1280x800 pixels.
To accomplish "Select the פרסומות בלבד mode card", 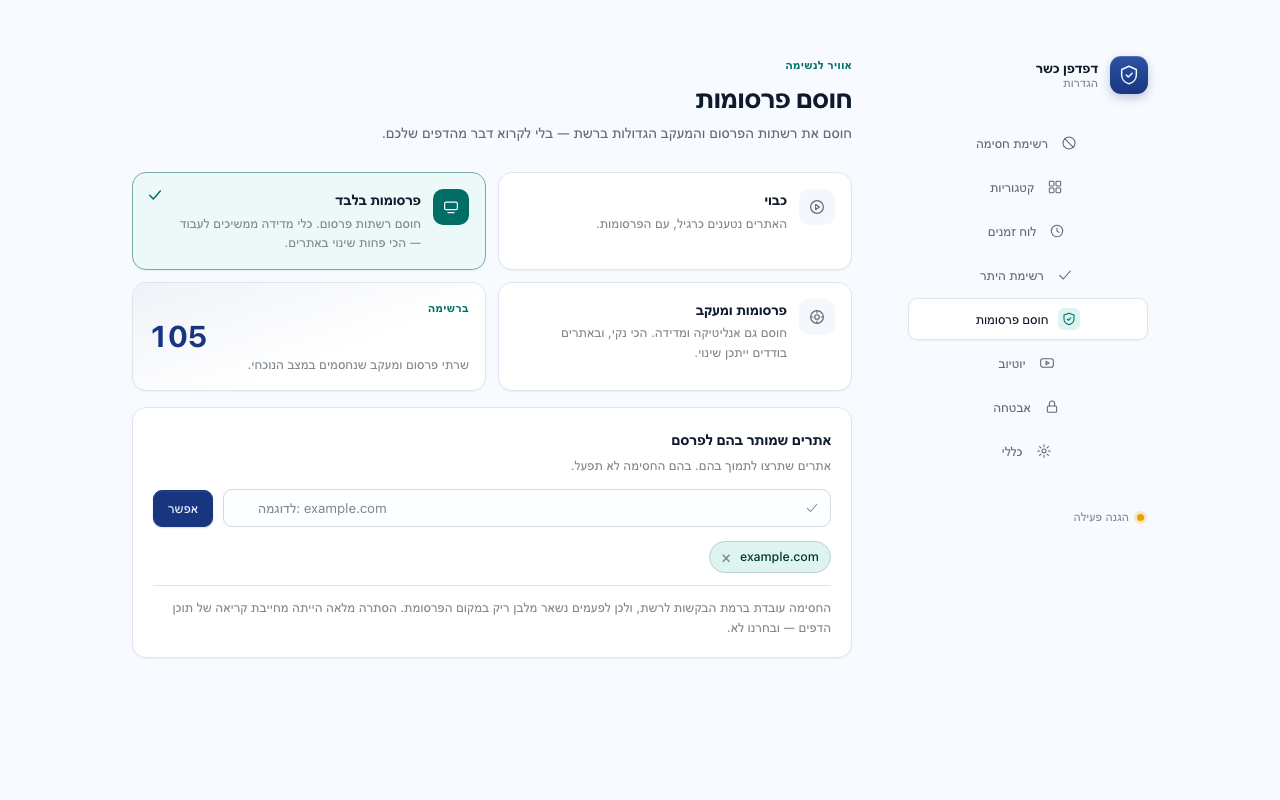I will (x=309, y=221).
